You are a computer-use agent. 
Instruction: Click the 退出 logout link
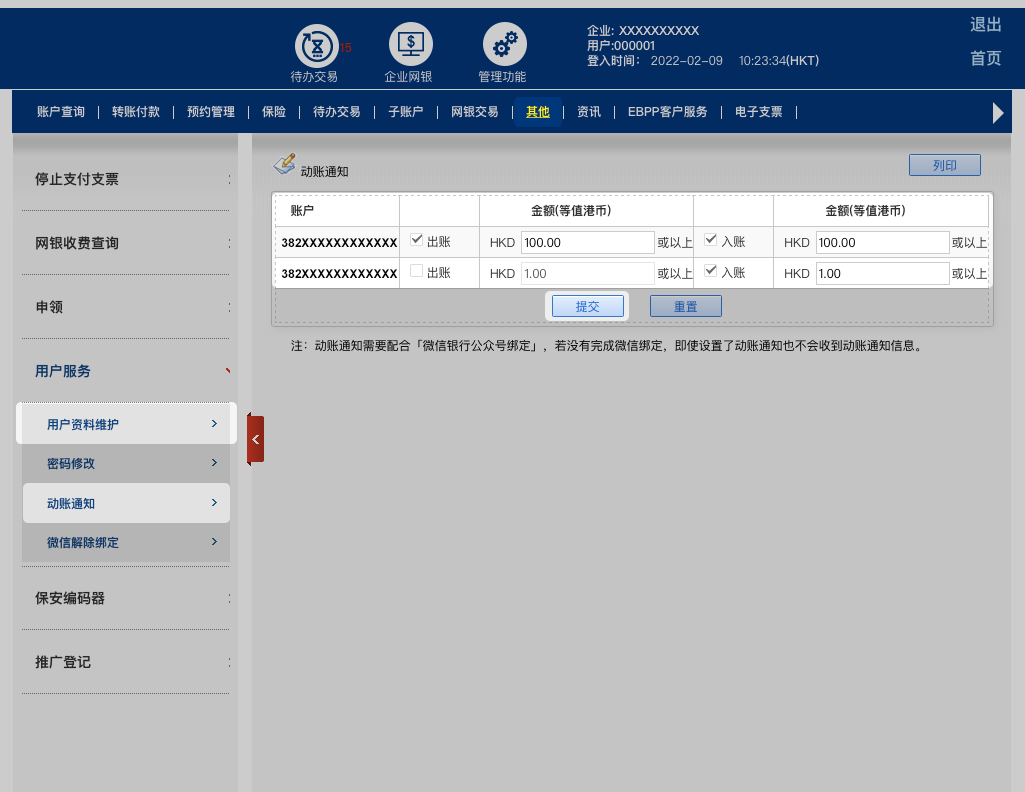985,25
